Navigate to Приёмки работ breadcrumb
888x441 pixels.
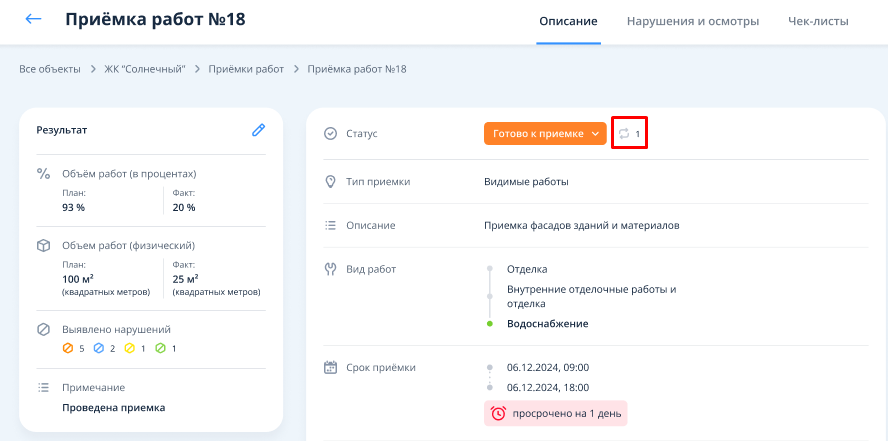pos(246,69)
